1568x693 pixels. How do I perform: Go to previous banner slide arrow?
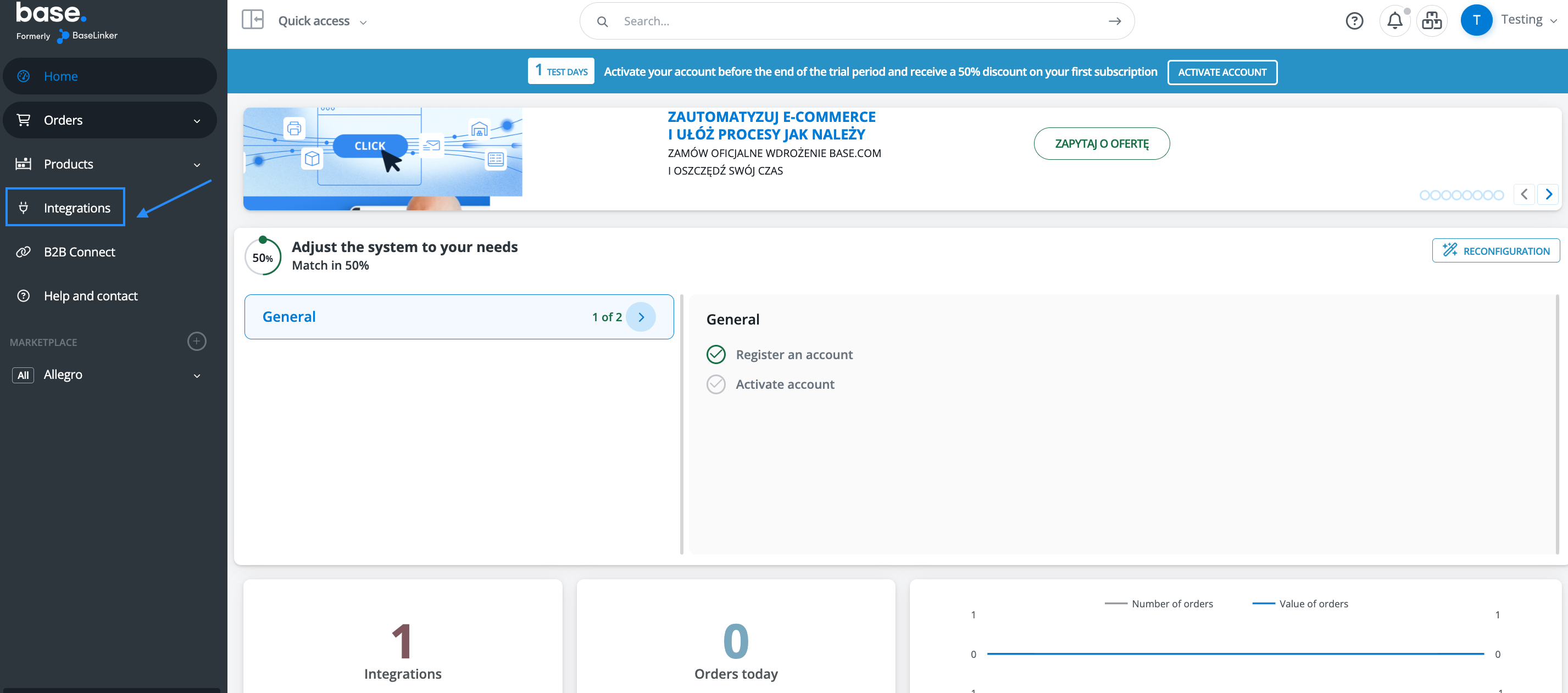point(1523,195)
